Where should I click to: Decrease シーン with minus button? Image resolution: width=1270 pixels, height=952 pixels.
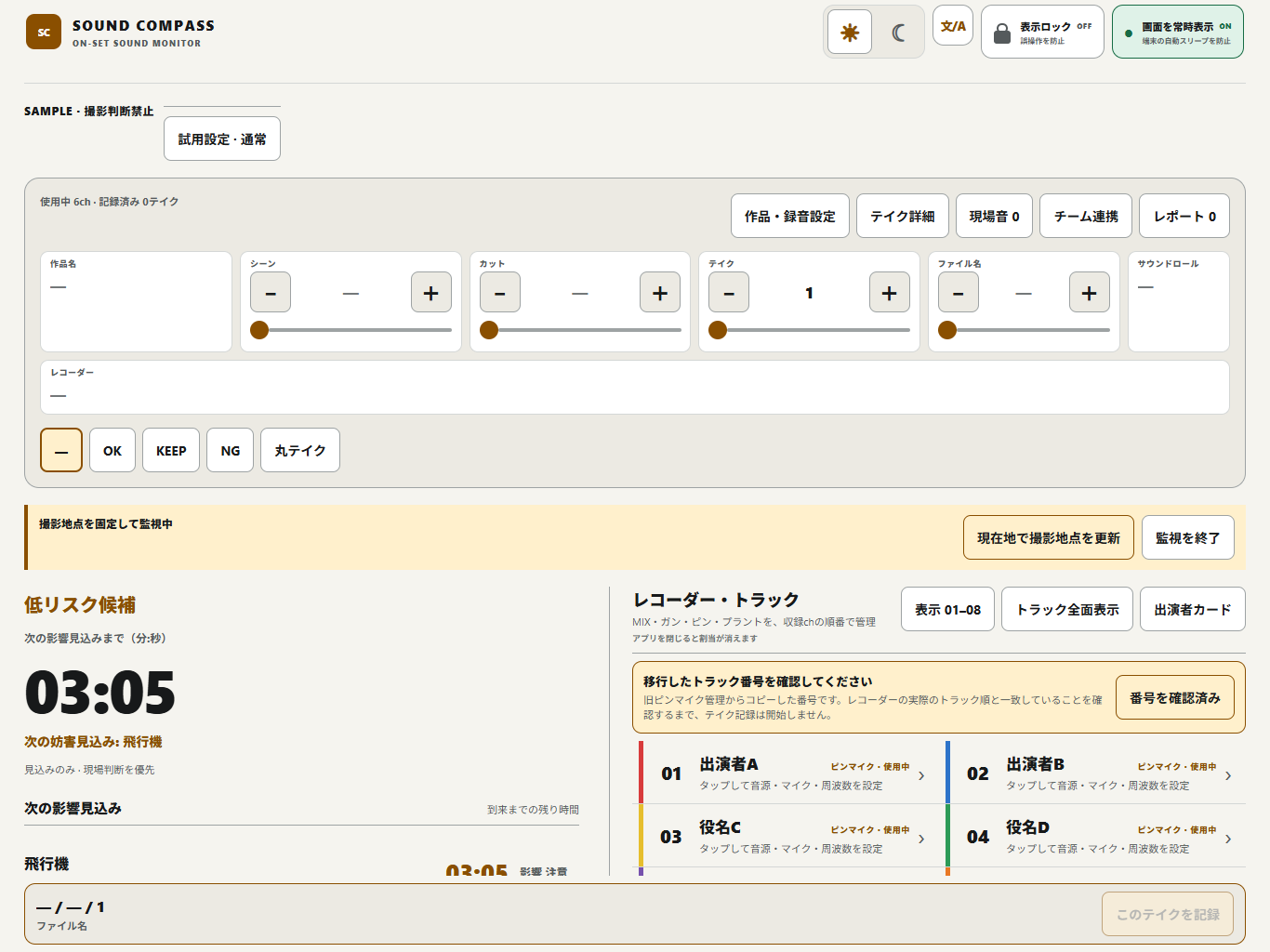point(271,293)
